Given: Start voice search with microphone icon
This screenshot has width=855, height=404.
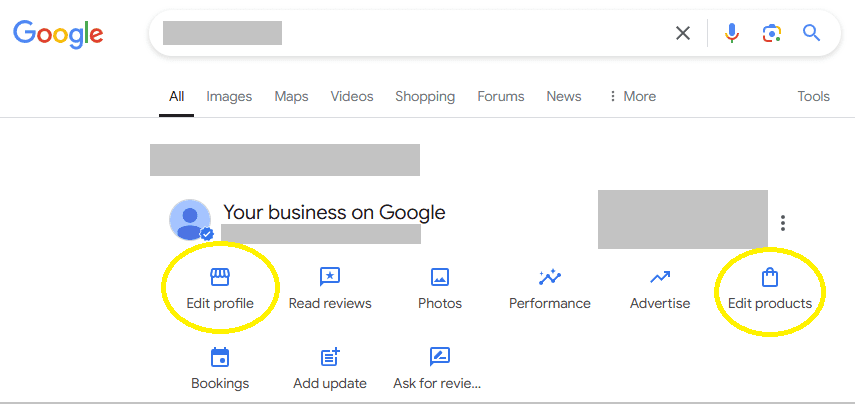Looking at the screenshot, I should [732, 34].
